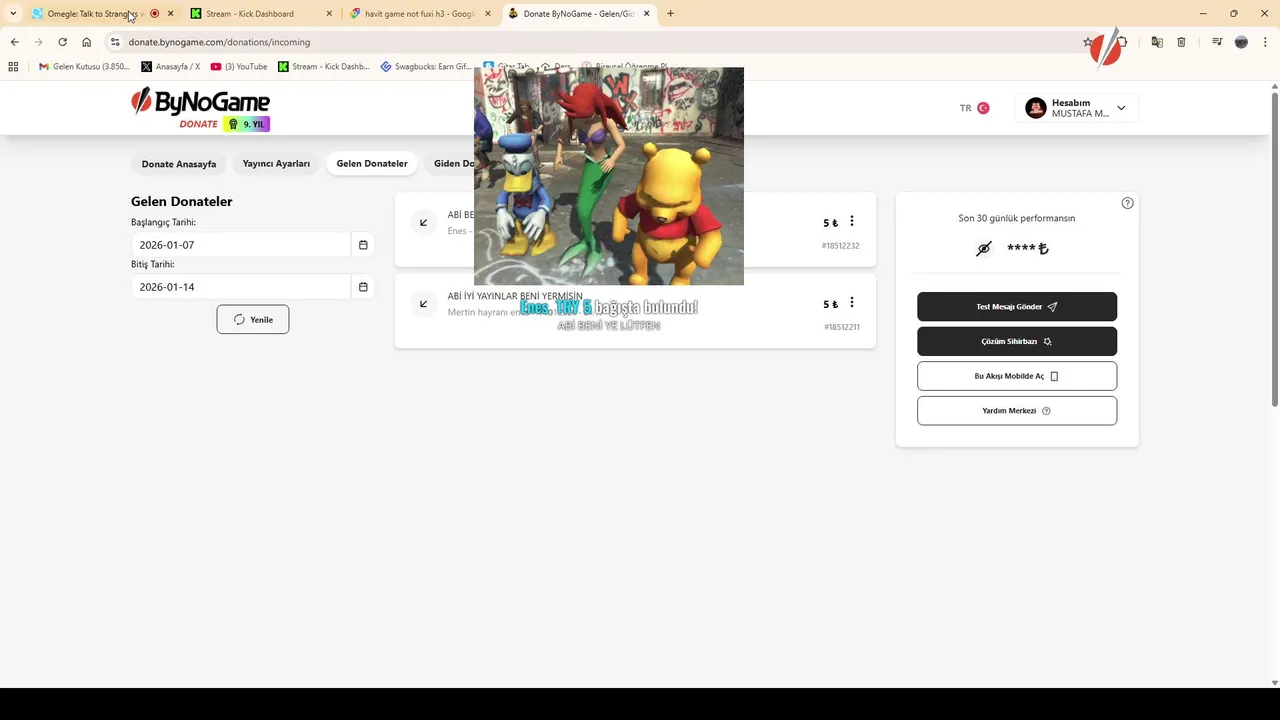The width and height of the screenshot is (1280, 720).
Task: Open Gelen Kutusu Gmail bookmark
Action: (84, 67)
